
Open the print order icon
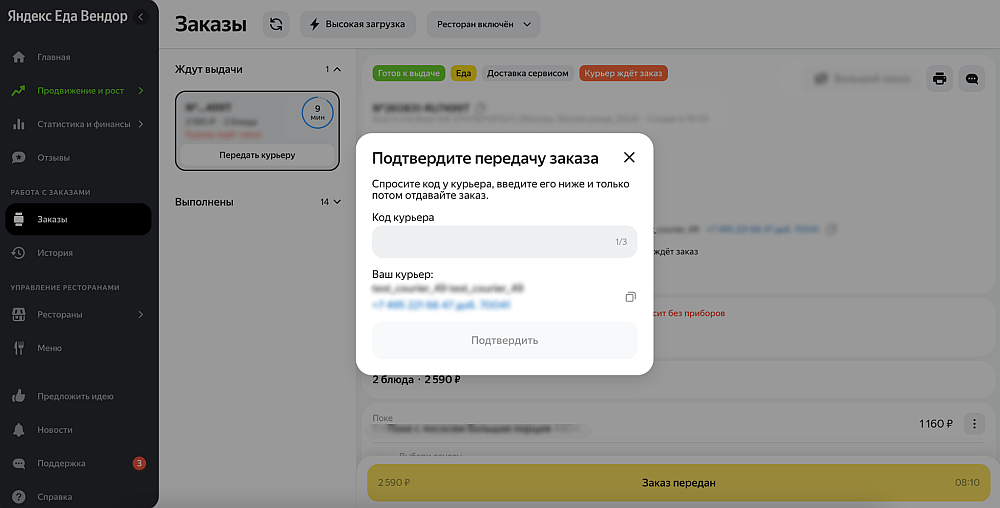point(939,79)
